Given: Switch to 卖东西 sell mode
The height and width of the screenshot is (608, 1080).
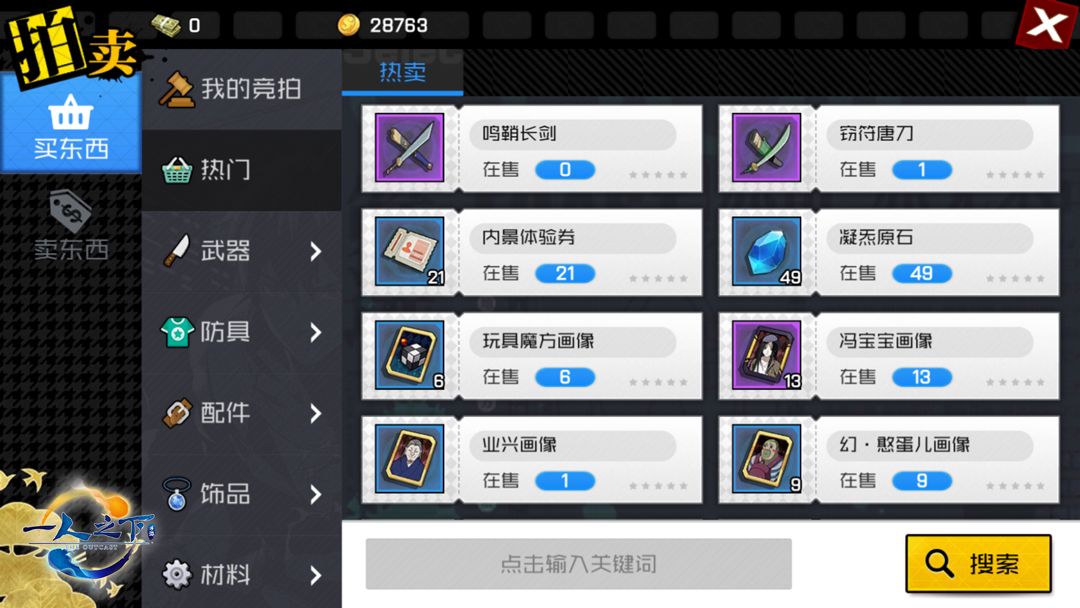Looking at the screenshot, I should click(x=71, y=227).
